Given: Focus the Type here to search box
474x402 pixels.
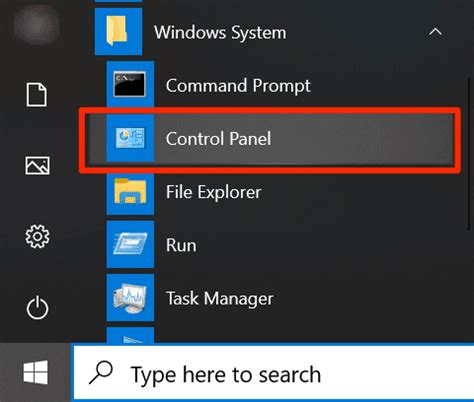Looking at the screenshot, I should click(274, 373).
